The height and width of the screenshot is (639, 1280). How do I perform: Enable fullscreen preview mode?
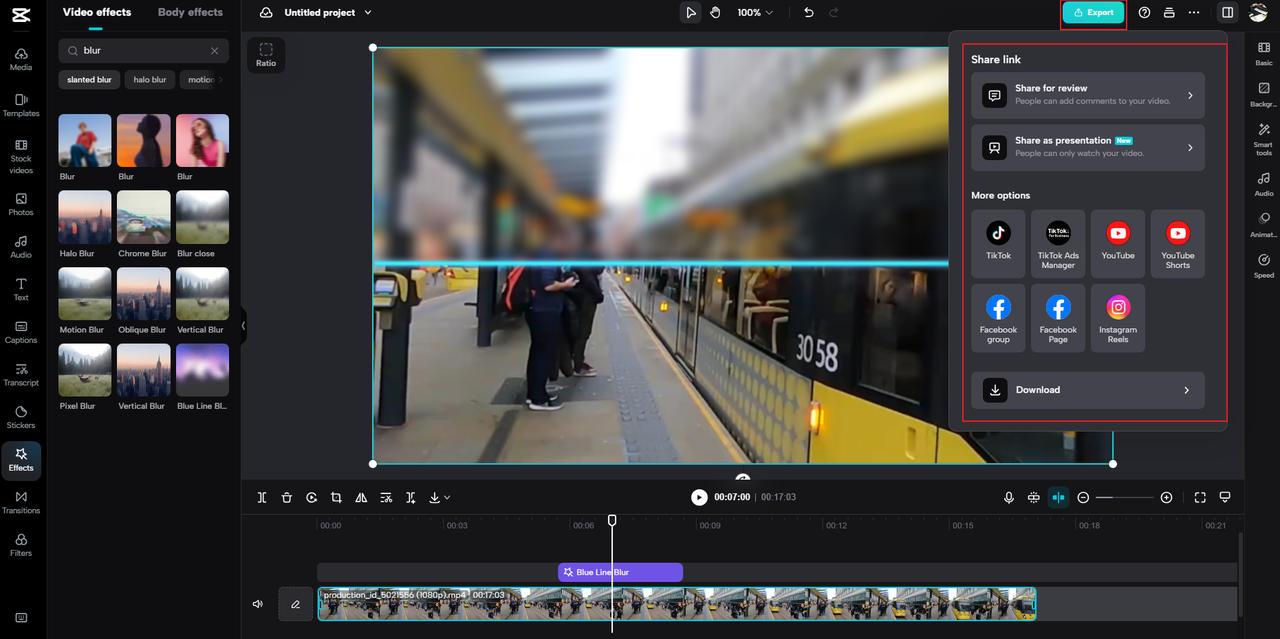coord(1199,497)
